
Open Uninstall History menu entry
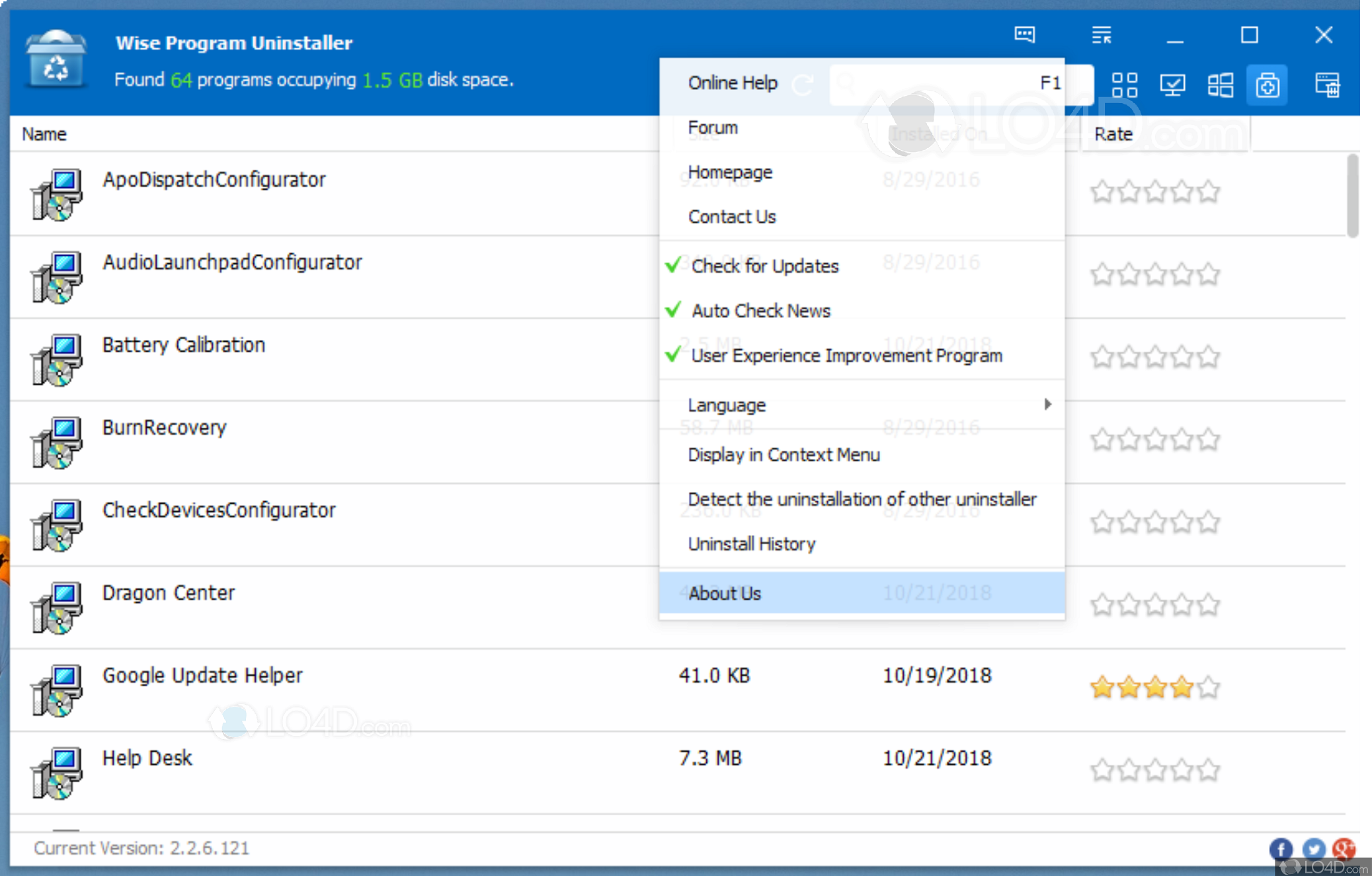(751, 543)
